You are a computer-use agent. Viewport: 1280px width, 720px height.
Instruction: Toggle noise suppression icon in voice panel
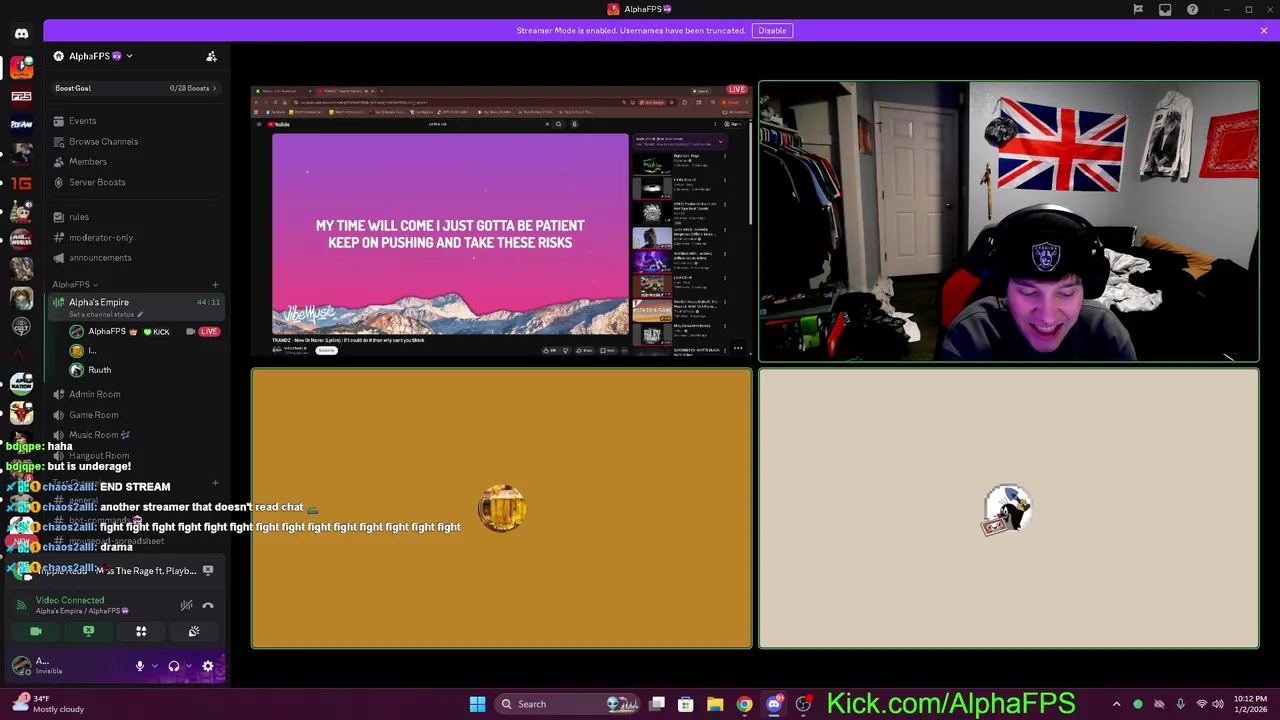186,605
